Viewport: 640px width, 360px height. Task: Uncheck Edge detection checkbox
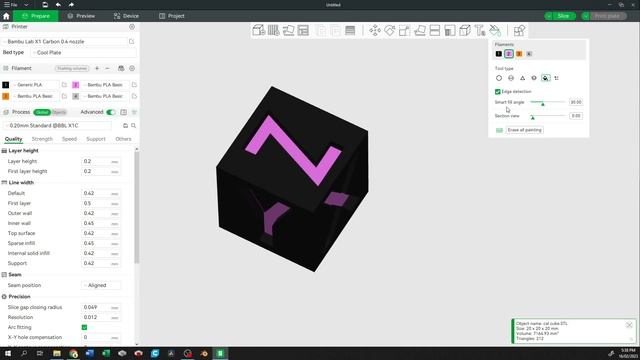click(x=498, y=91)
